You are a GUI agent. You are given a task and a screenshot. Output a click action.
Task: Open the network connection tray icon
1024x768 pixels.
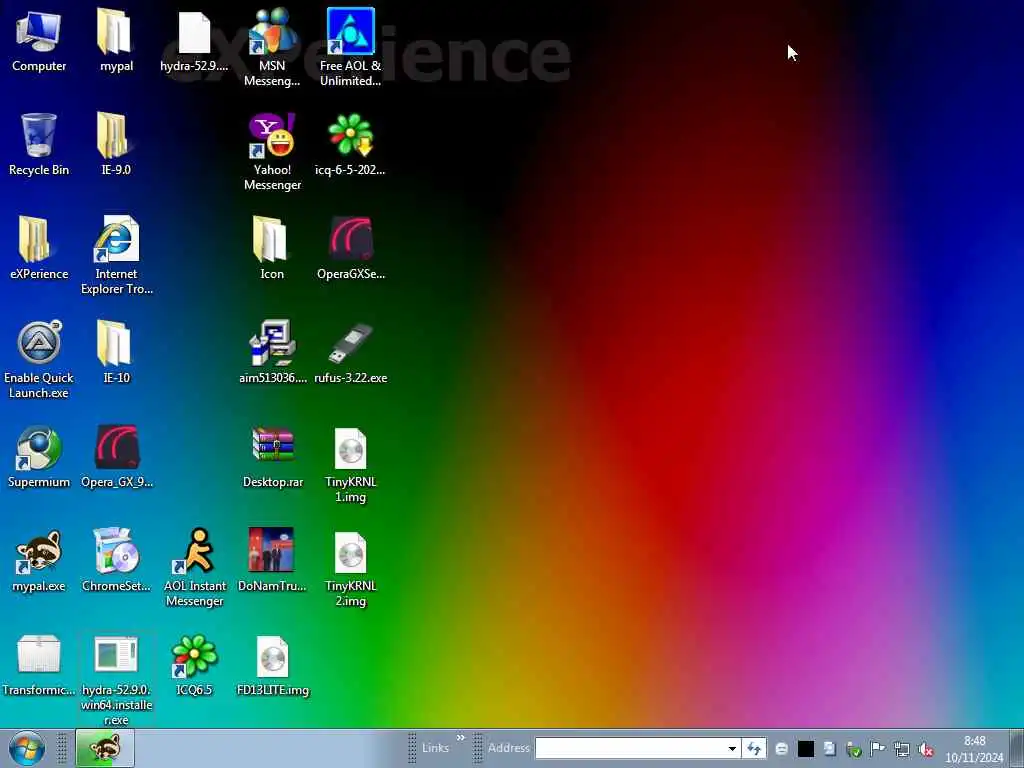[x=902, y=750]
